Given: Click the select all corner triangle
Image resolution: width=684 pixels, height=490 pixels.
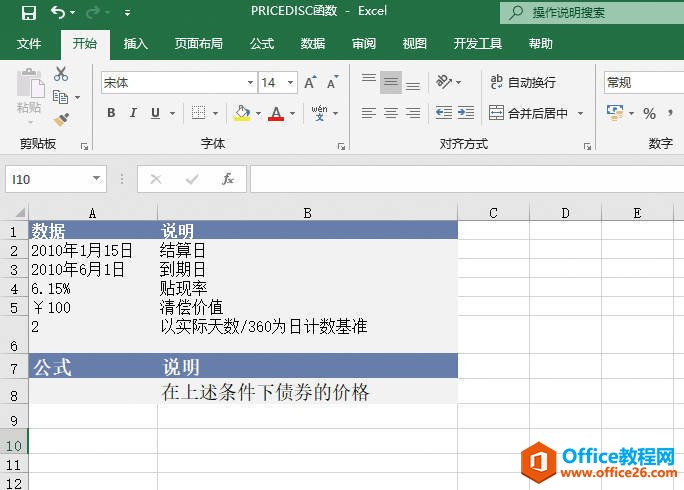Looking at the screenshot, I should 20,212.
